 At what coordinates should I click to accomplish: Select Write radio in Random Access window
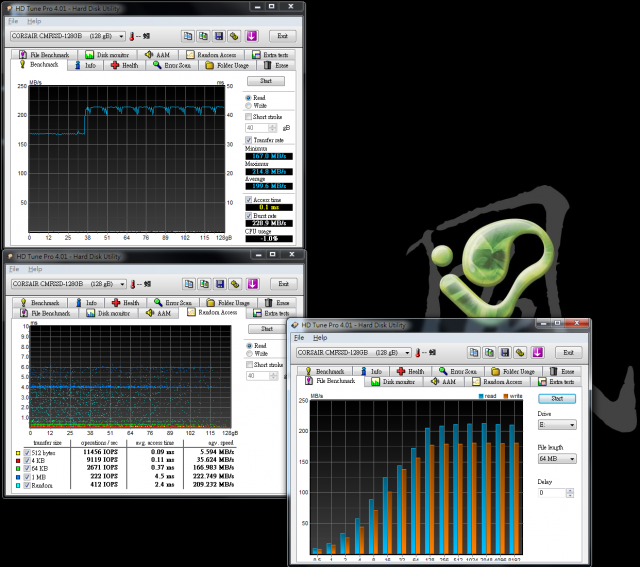[x=249, y=354]
